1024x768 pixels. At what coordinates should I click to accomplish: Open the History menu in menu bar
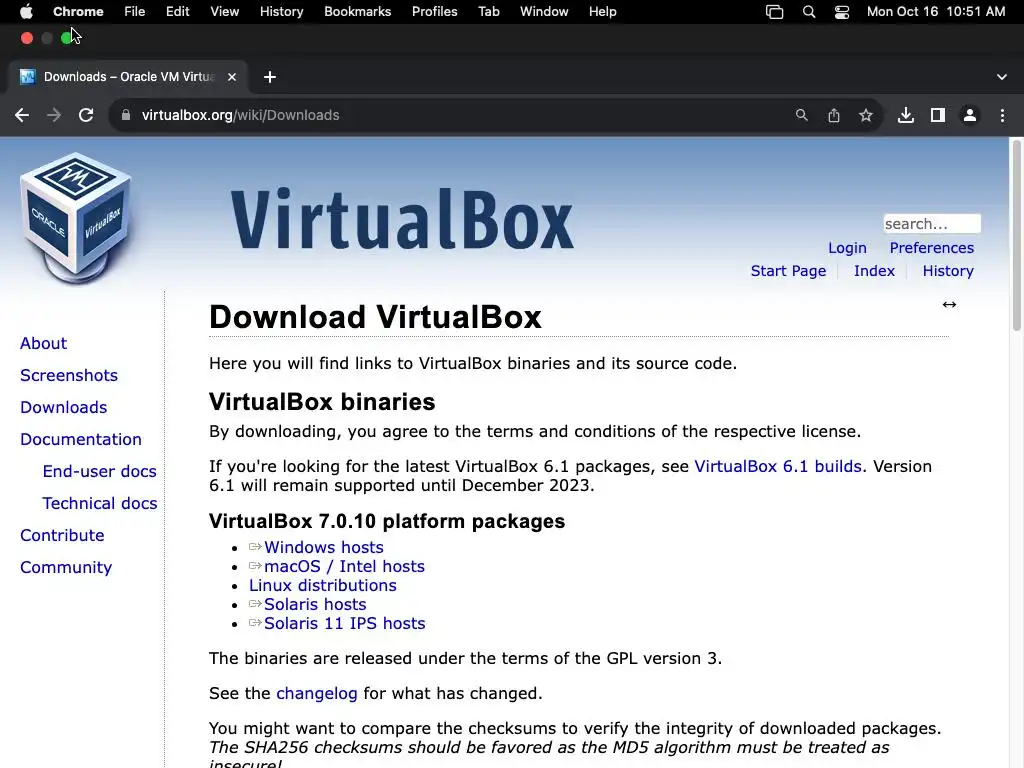[281, 12]
